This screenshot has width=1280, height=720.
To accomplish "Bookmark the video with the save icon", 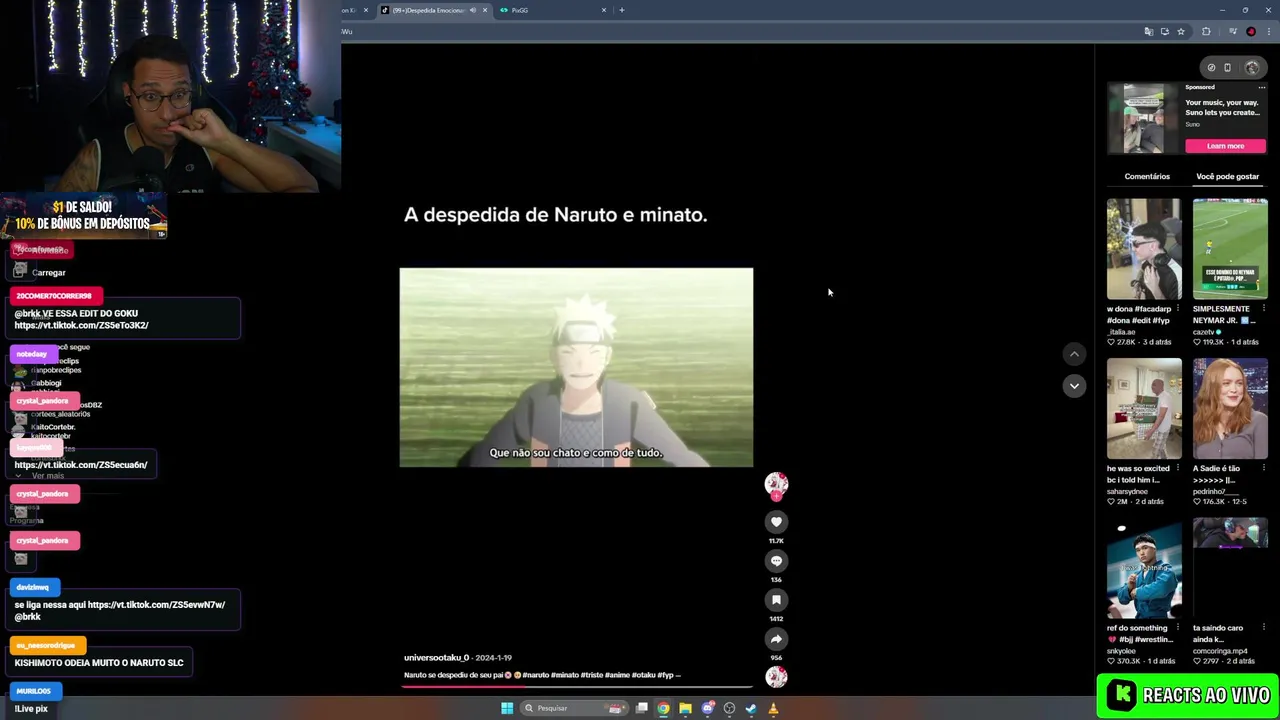I will (776, 600).
